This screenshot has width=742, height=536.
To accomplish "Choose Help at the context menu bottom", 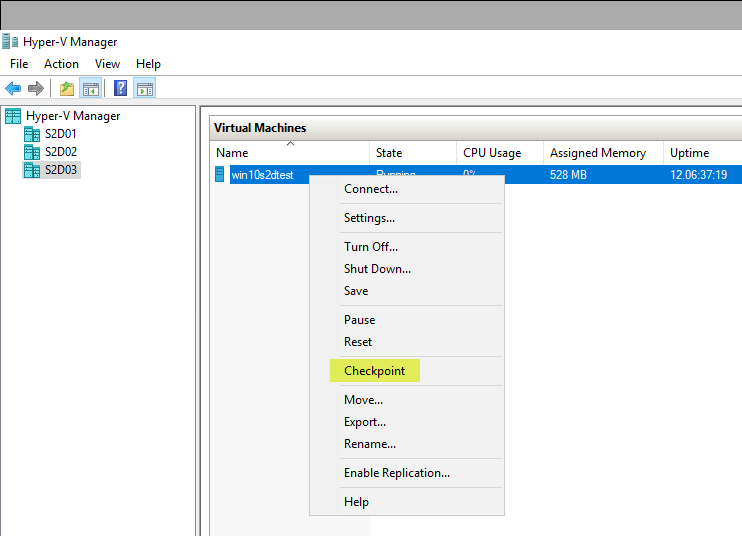I will 407,502.
